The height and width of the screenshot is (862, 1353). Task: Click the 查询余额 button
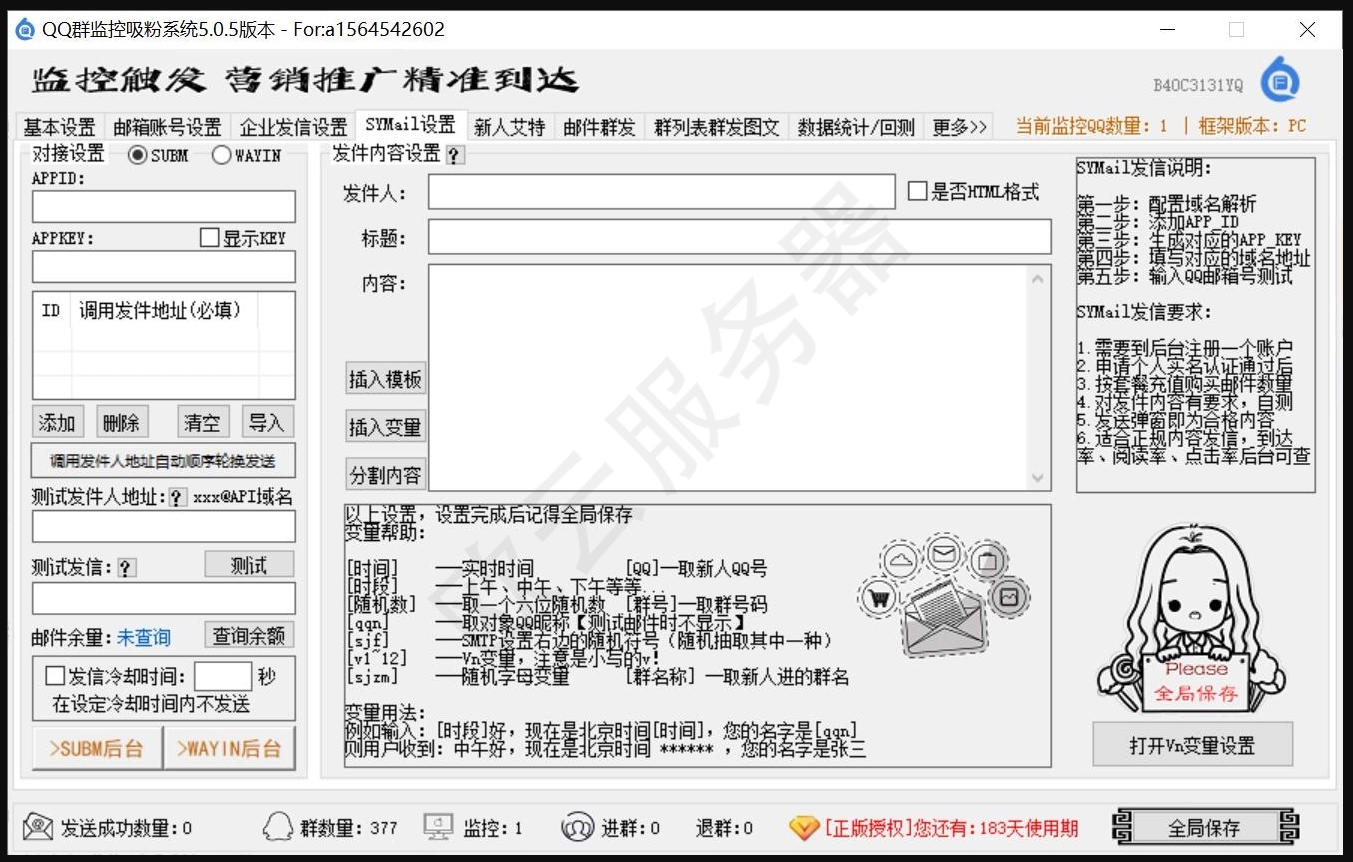[249, 635]
